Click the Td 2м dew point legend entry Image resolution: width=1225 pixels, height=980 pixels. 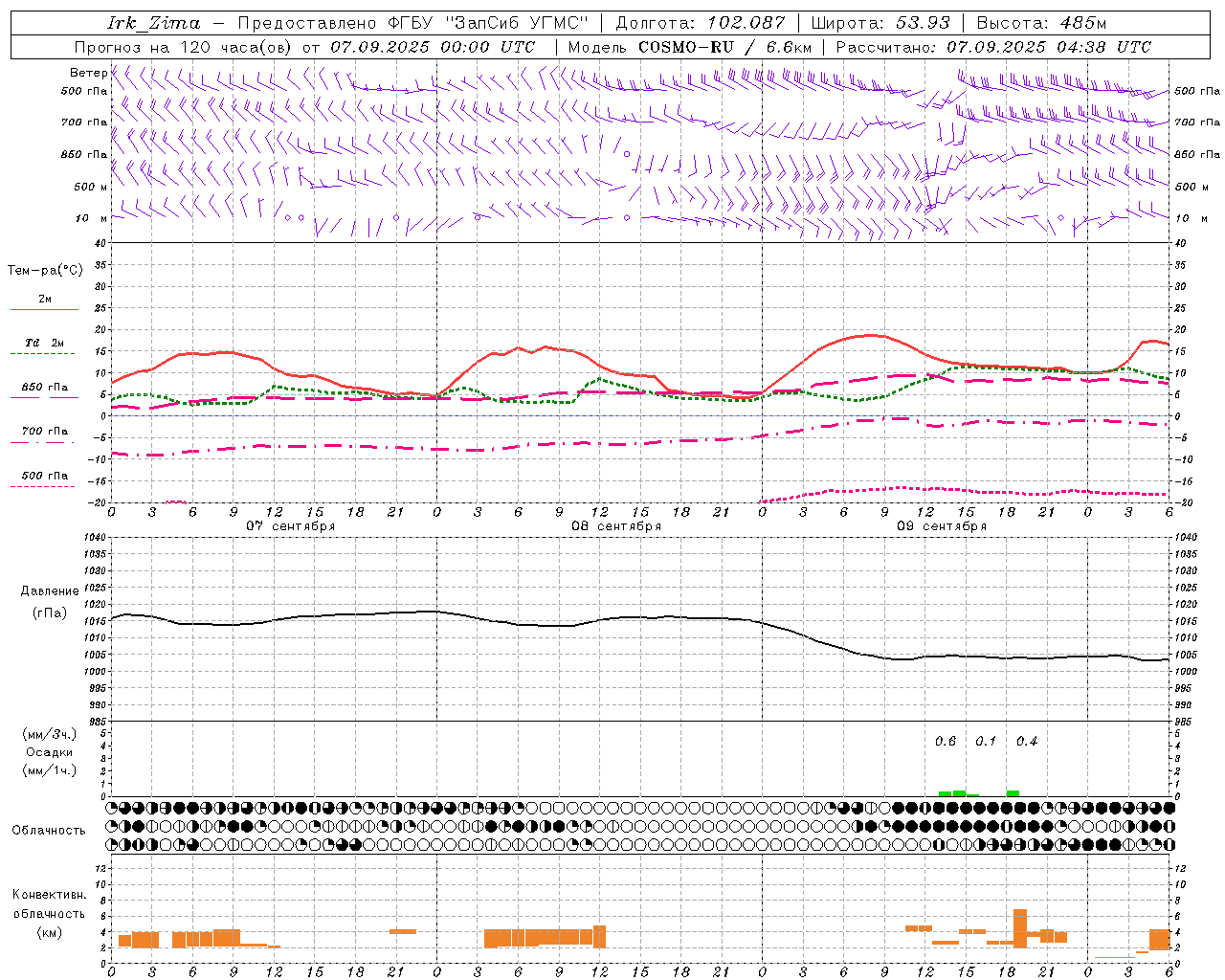[x=45, y=343]
